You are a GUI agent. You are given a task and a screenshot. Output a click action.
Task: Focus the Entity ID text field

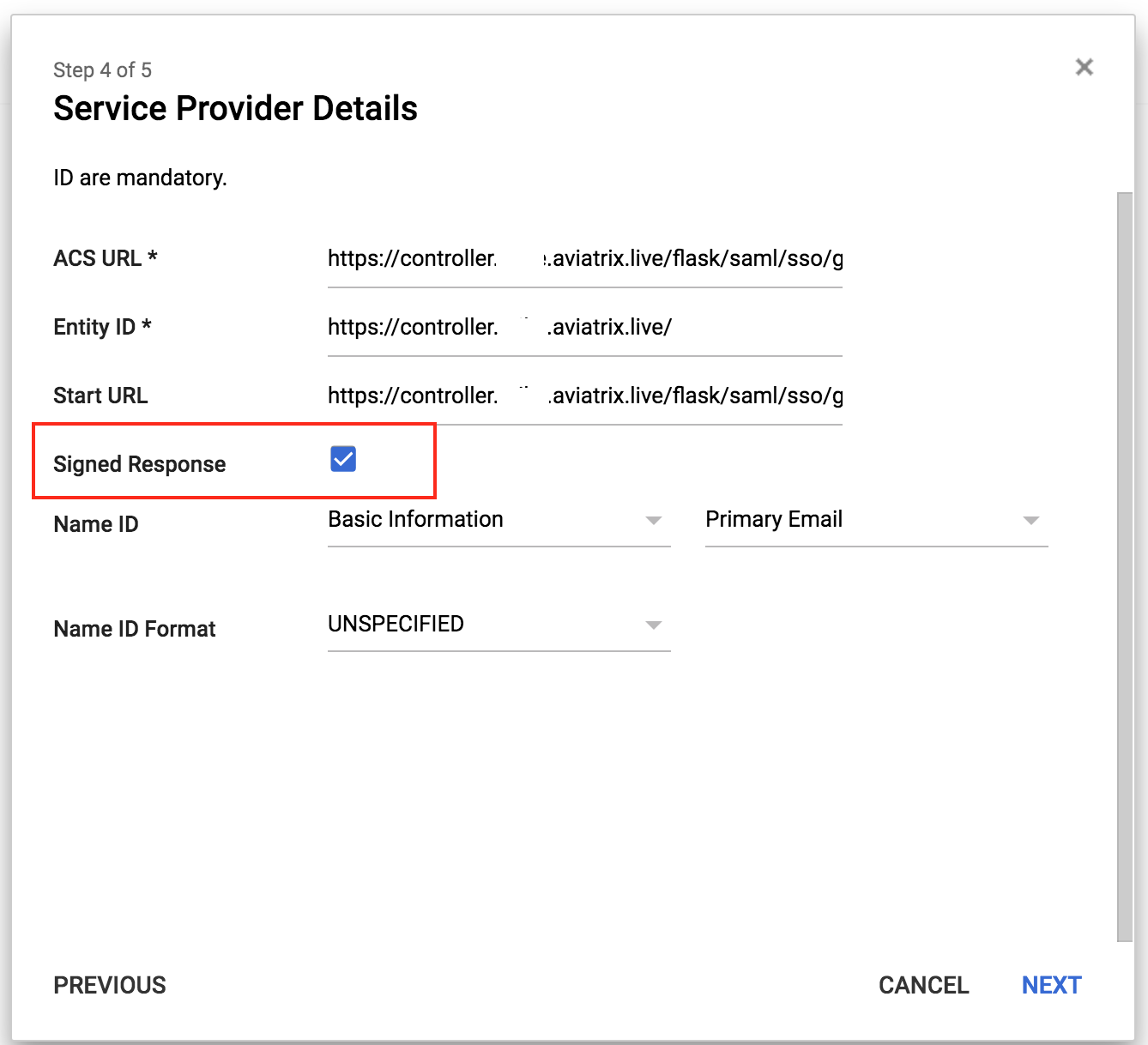(x=584, y=328)
